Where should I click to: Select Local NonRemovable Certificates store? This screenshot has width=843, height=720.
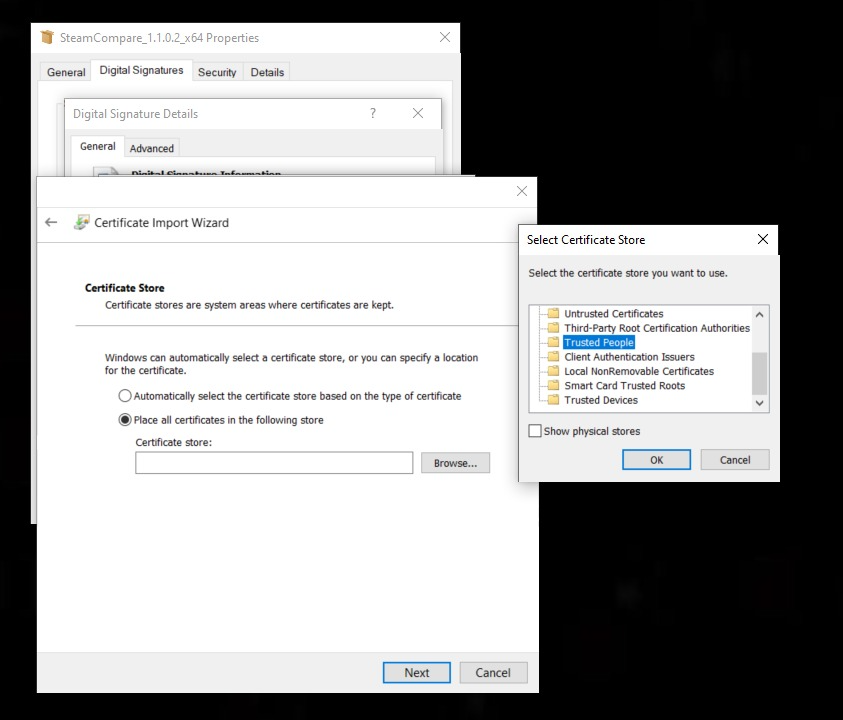[639, 371]
